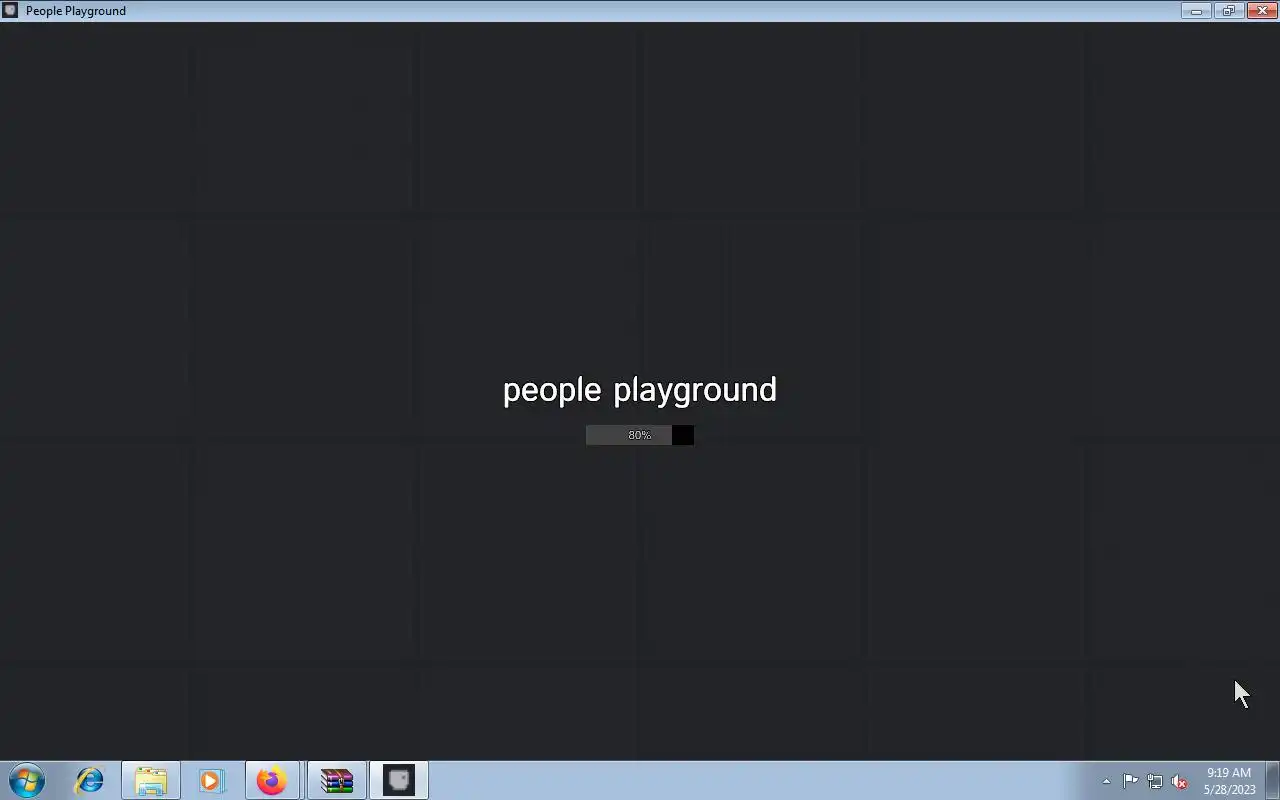Open the clock showing 9:19 AM

click(1229, 781)
